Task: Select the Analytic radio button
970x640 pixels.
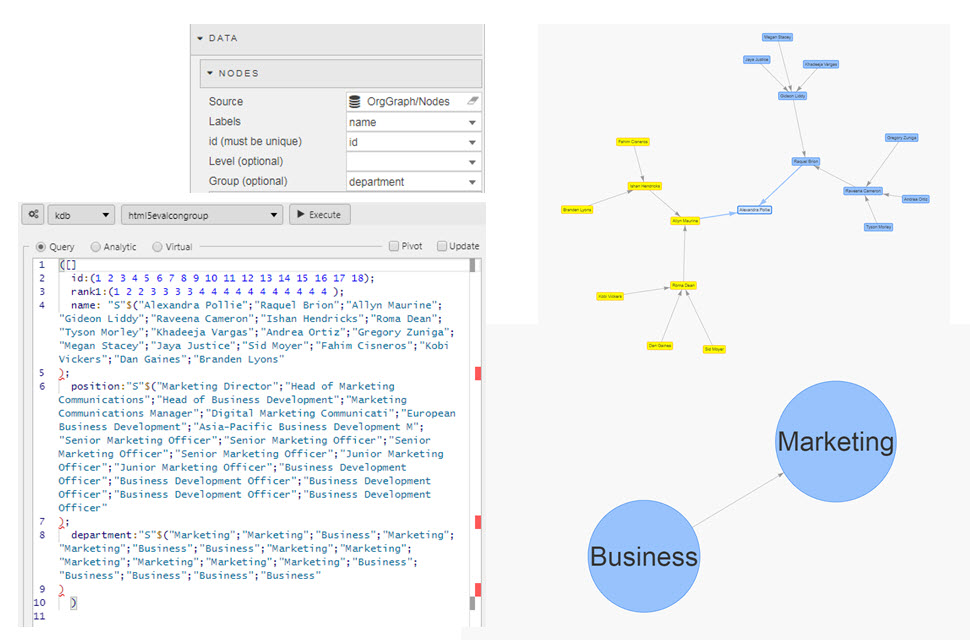Action: (95, 246)
